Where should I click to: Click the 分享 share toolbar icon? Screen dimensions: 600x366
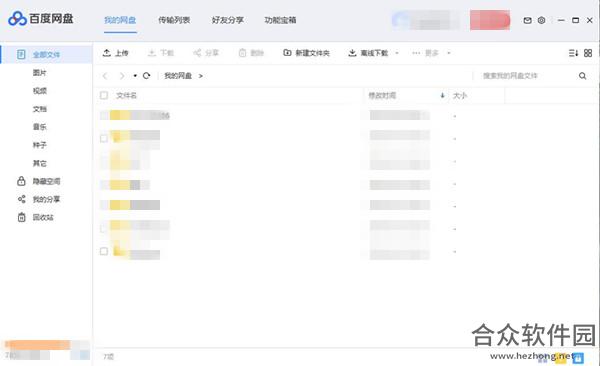(197, 53)
